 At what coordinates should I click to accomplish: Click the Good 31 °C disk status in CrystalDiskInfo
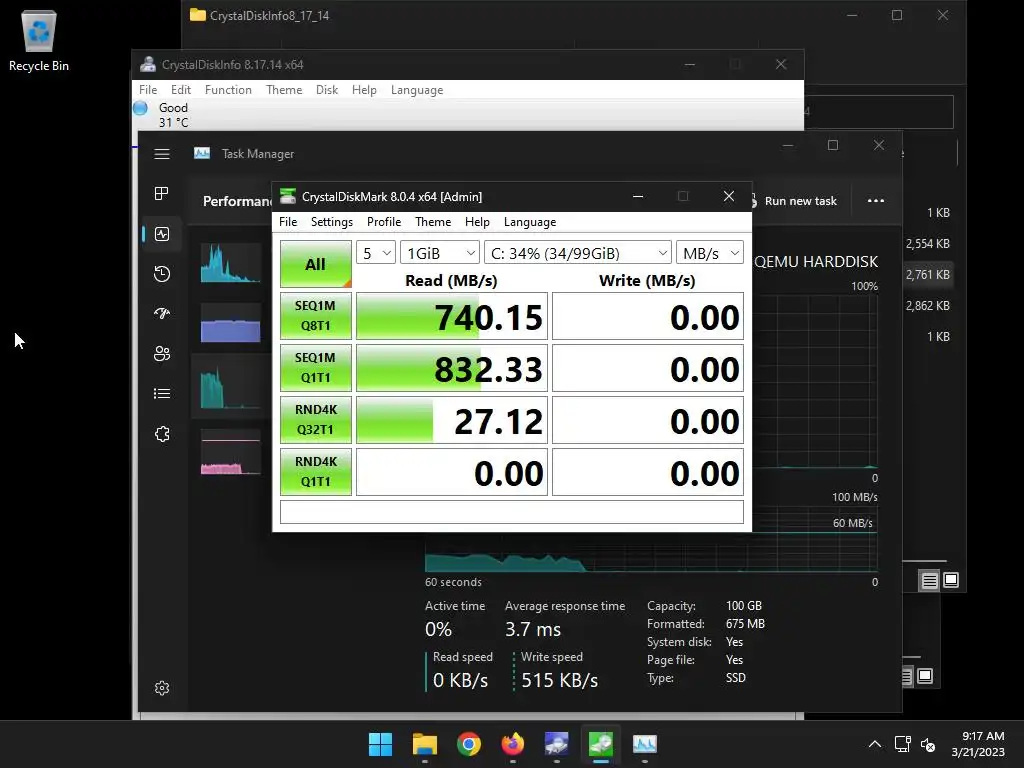click(x=173, y=115)
